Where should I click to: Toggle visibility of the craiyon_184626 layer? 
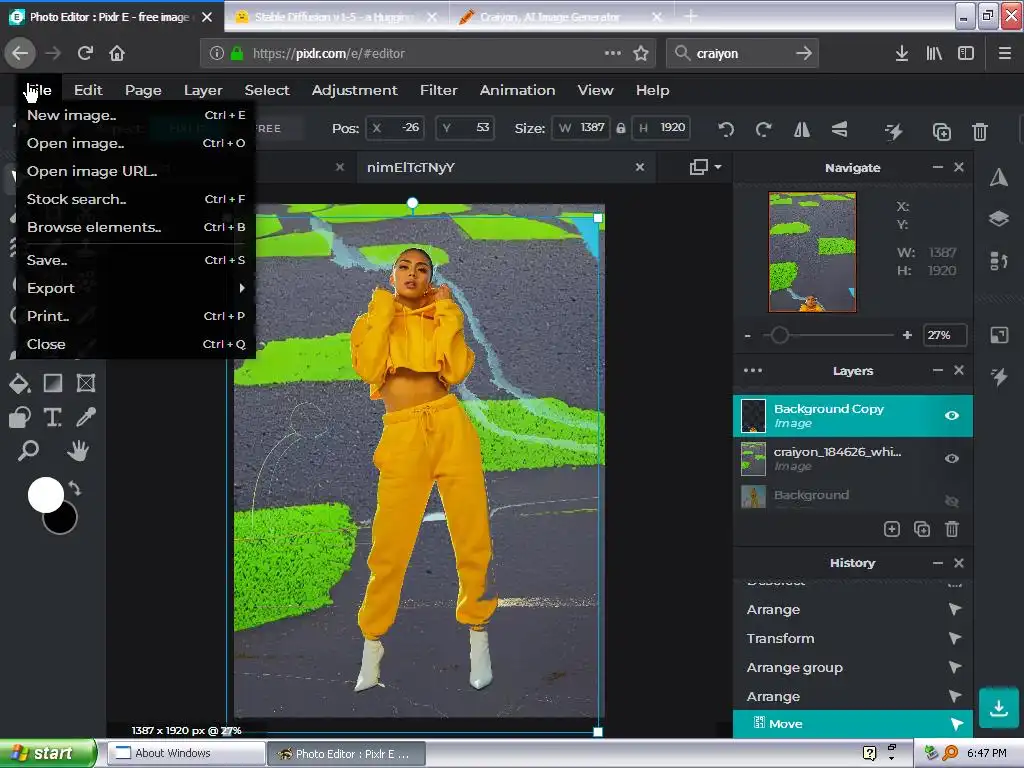click(951, 458)
